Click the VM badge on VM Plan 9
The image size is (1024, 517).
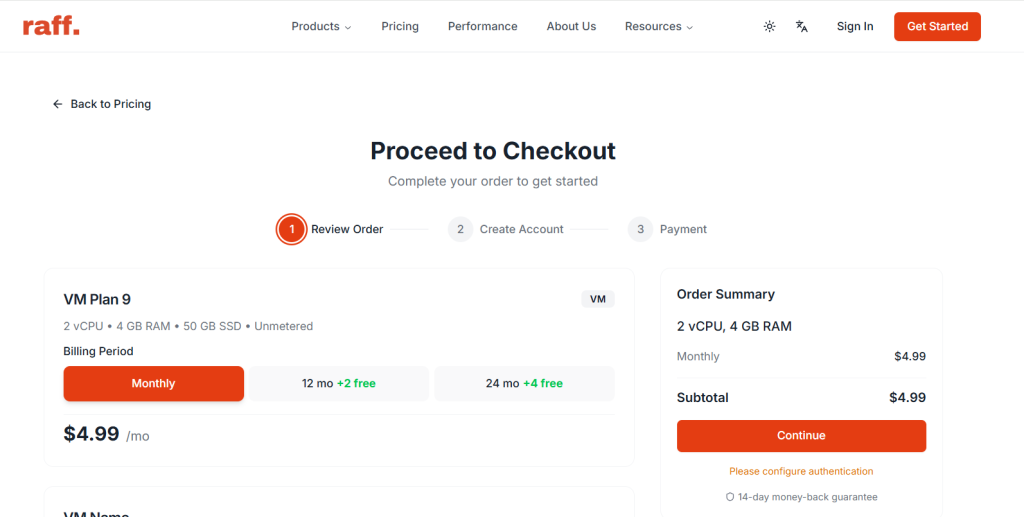(x=598, y=299)
